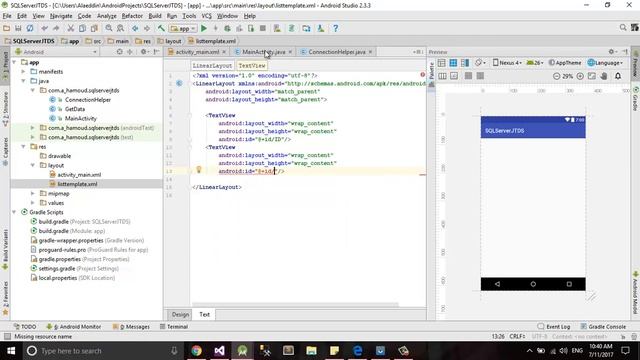Open the Build menu
Viewport: 640px width, 360px height.
tap(155, 16)
